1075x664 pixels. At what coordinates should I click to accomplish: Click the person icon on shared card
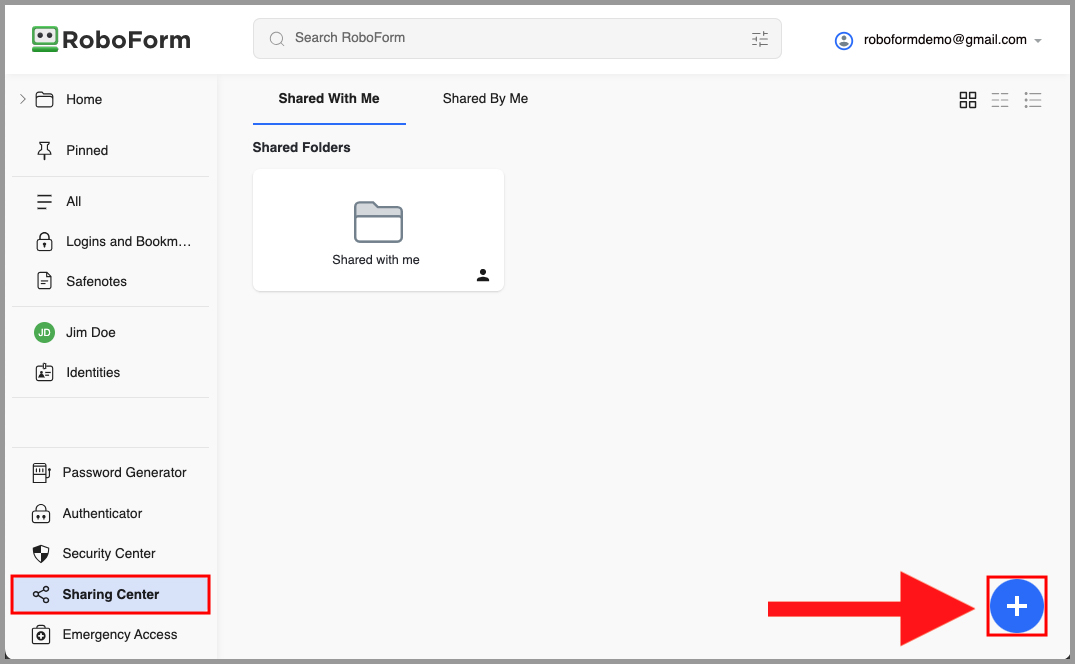[x=483, y=275]
